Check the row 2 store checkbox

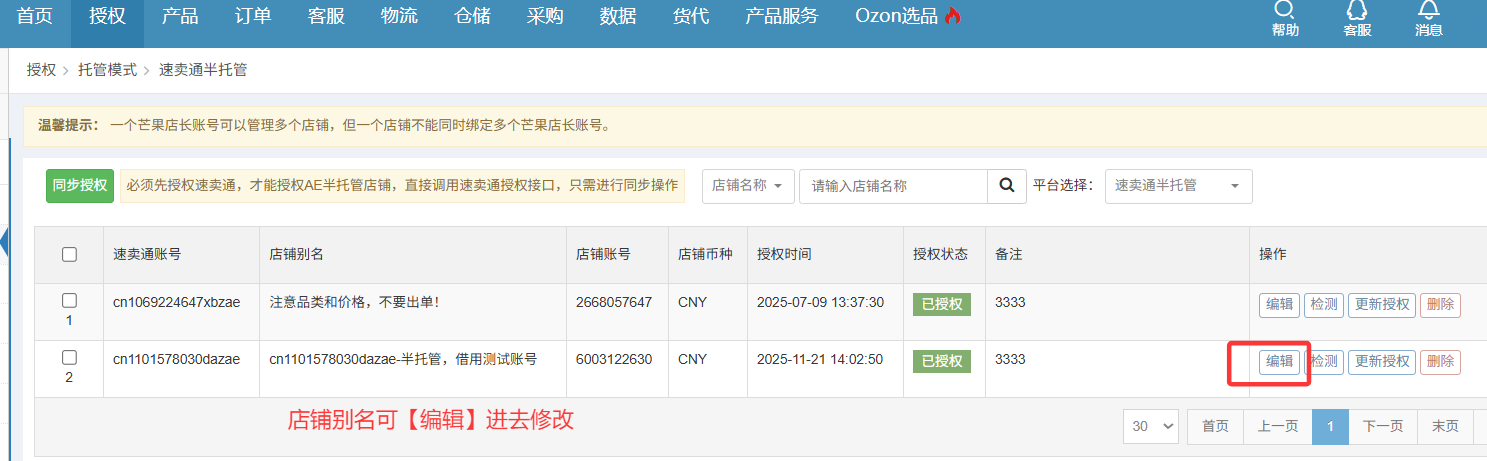69,357
